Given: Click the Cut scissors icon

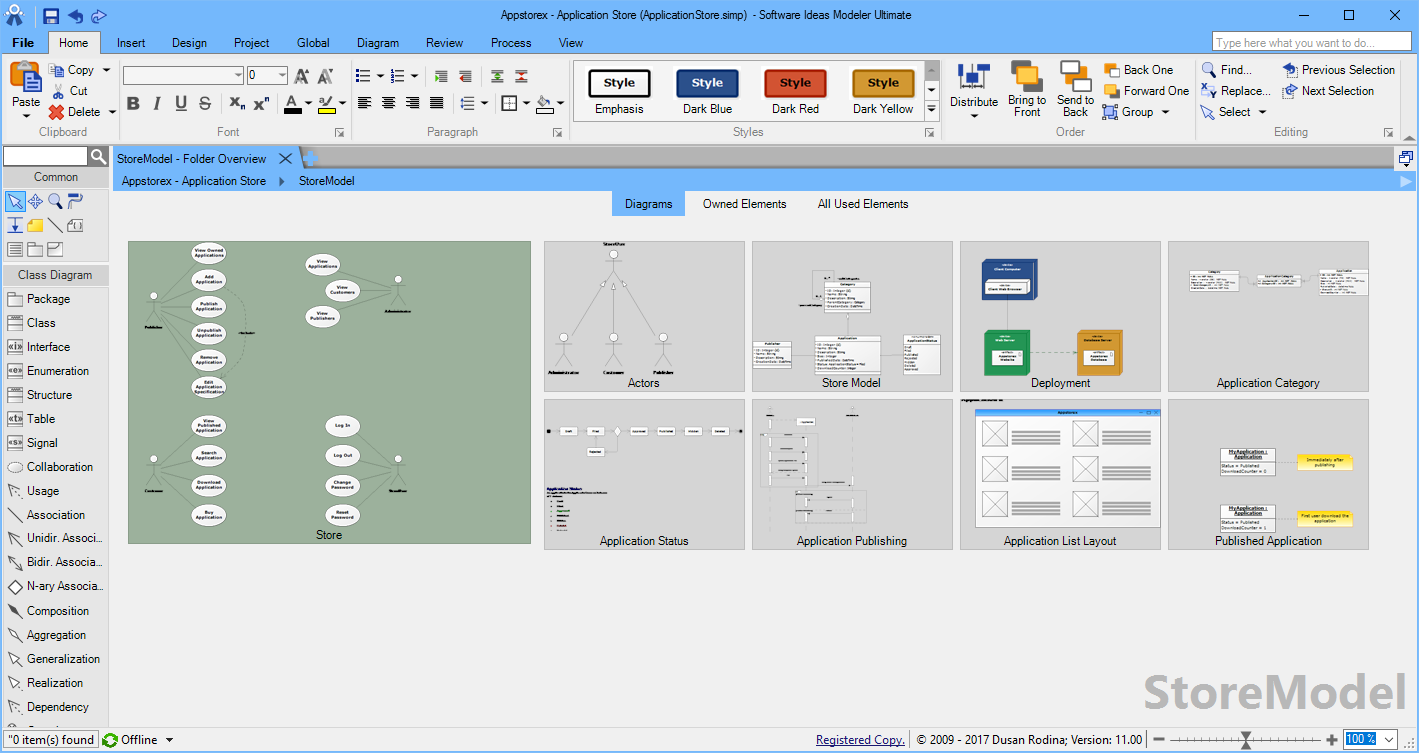Looking at the screenshot, I should click(x=57, y=91).
